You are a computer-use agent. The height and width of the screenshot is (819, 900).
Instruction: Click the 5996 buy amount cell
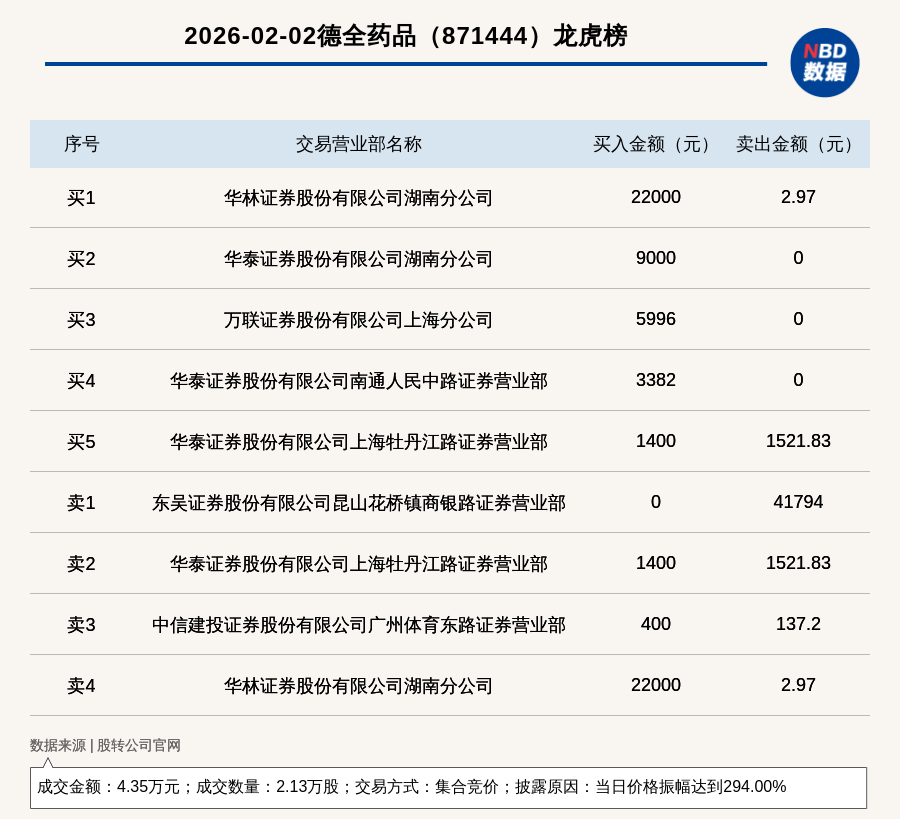[655, 319]
